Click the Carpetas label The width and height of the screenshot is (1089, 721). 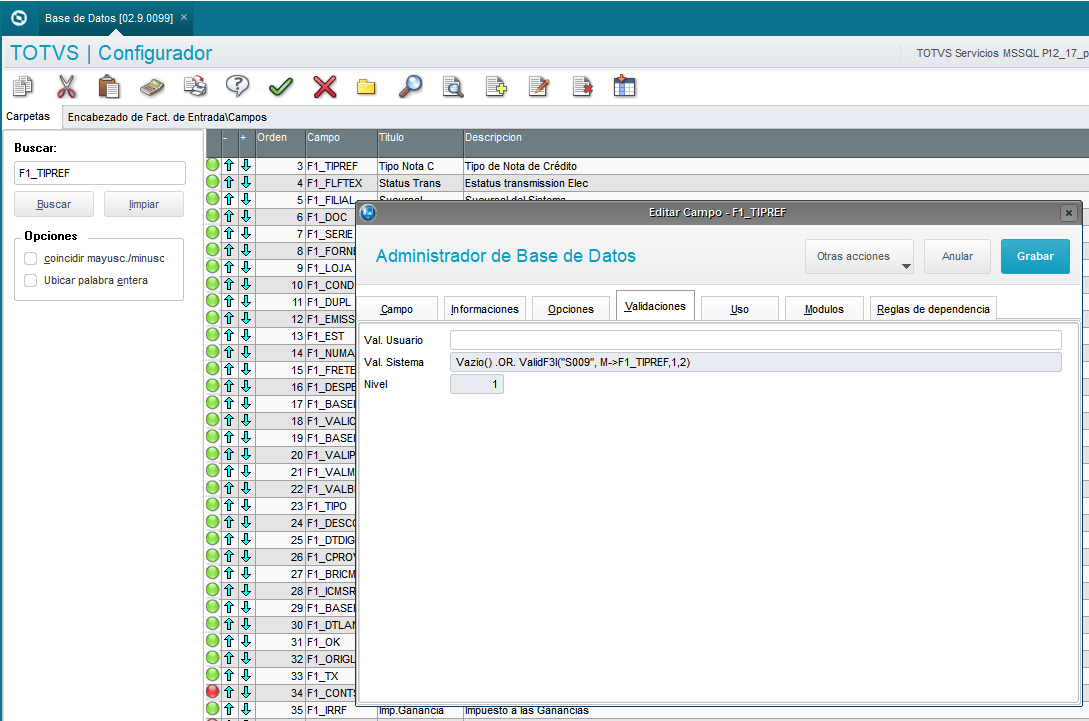pyautogui.click(x=28, y=116)
